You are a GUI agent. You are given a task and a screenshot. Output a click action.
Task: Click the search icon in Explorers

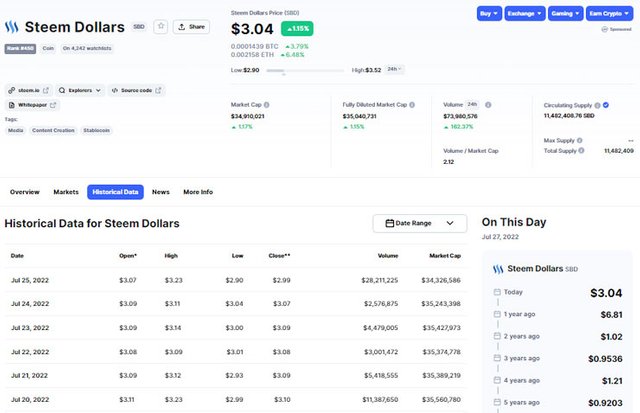pyautogui.click(x=62, y=90)
